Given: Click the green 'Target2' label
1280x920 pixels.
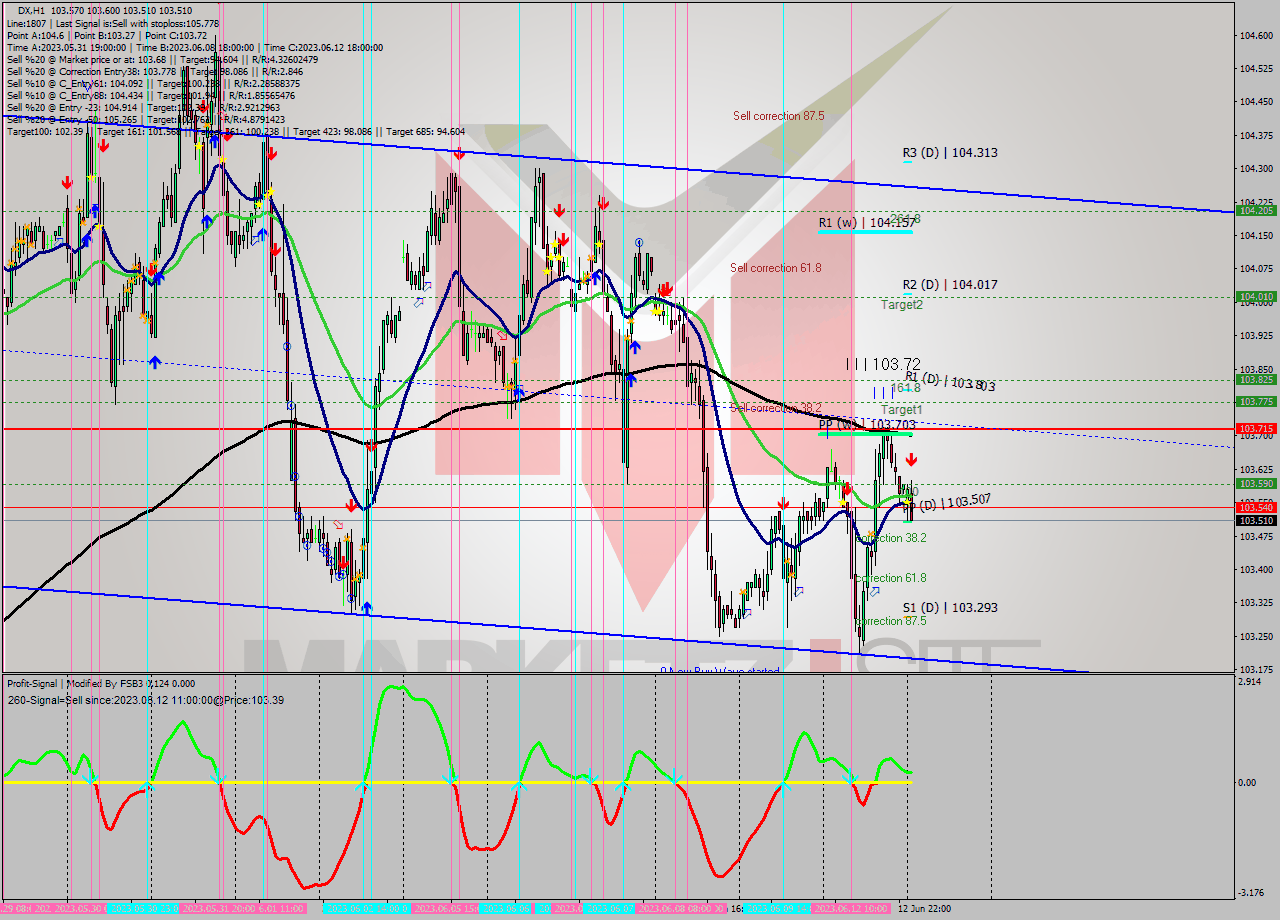Looking at the screenshot, I should [902, 305].
